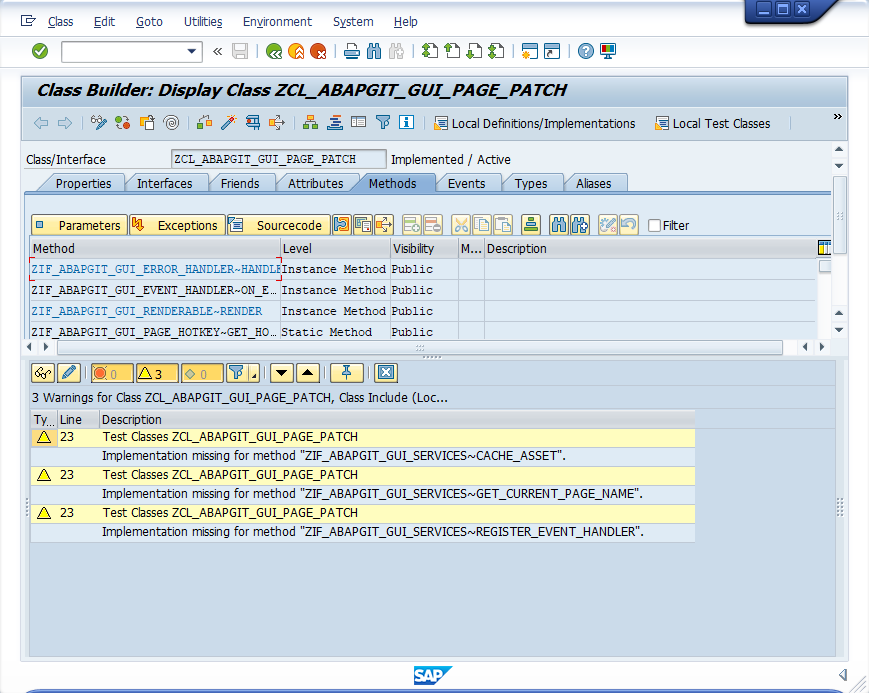Click the Active/Inactive toggle icon

click(122, 123)
